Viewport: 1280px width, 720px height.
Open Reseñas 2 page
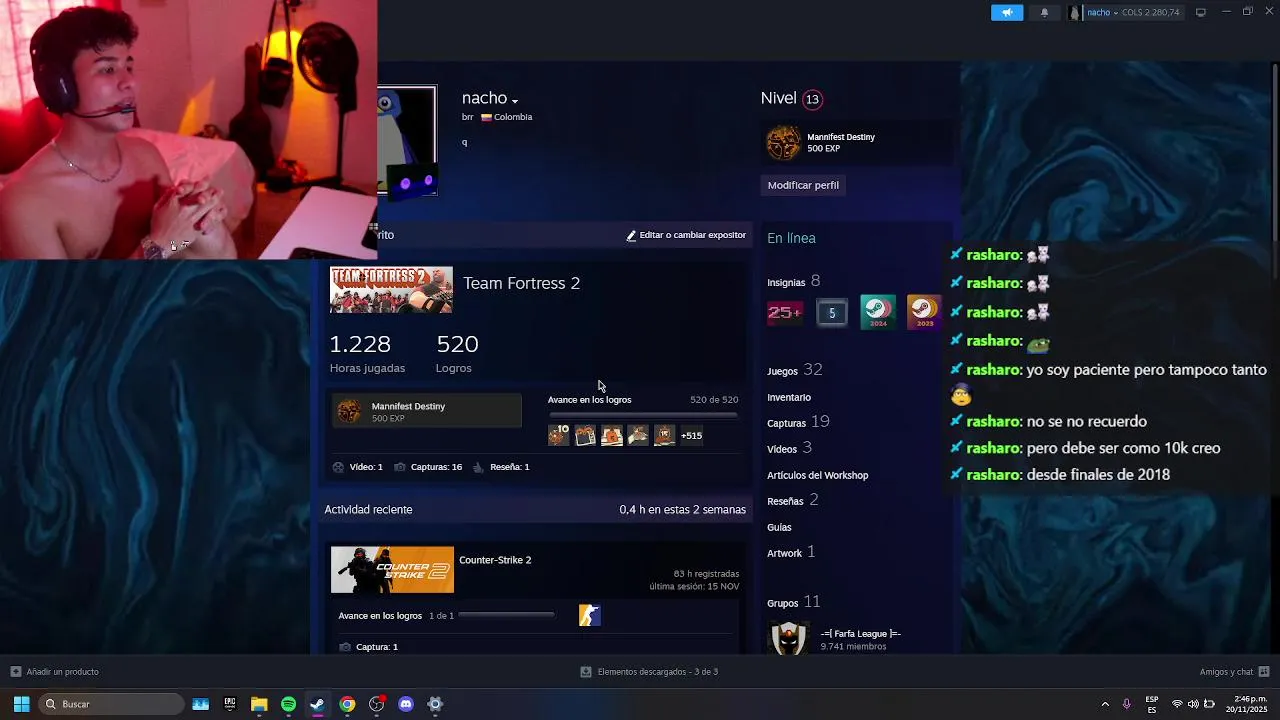[x=793, y=500]
